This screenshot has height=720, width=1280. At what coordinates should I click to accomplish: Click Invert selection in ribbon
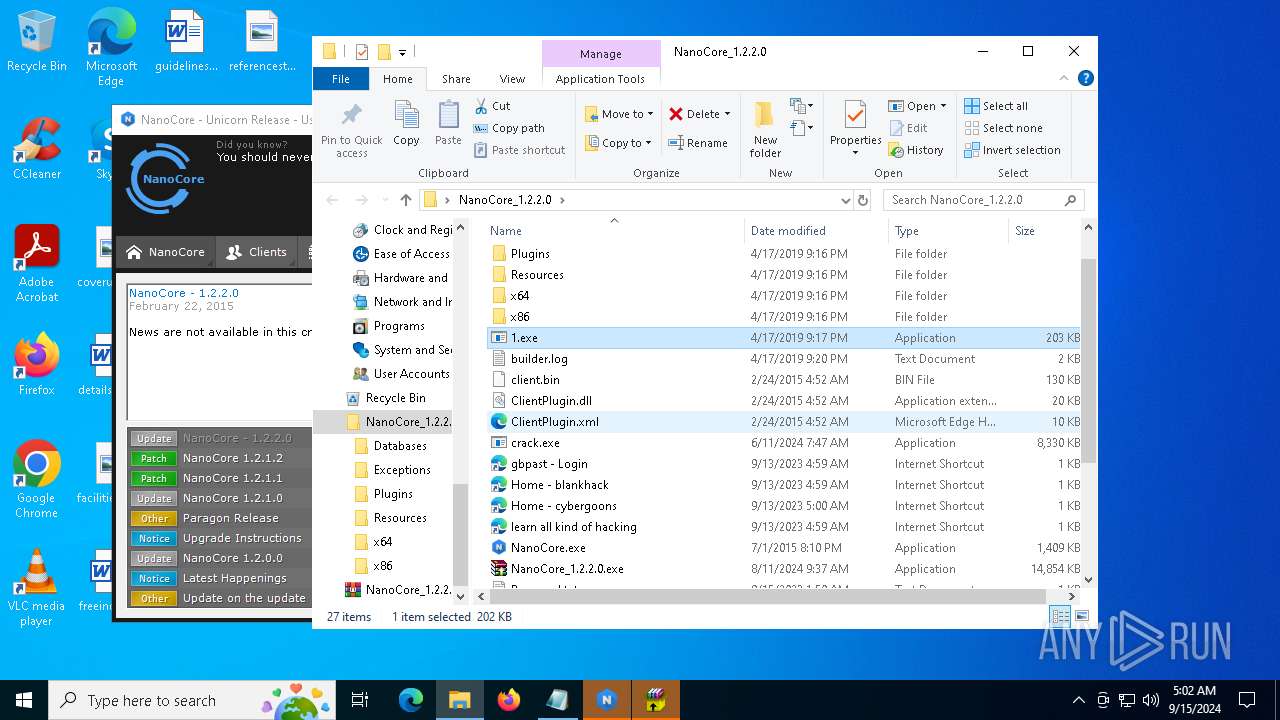click(1012, 150)
